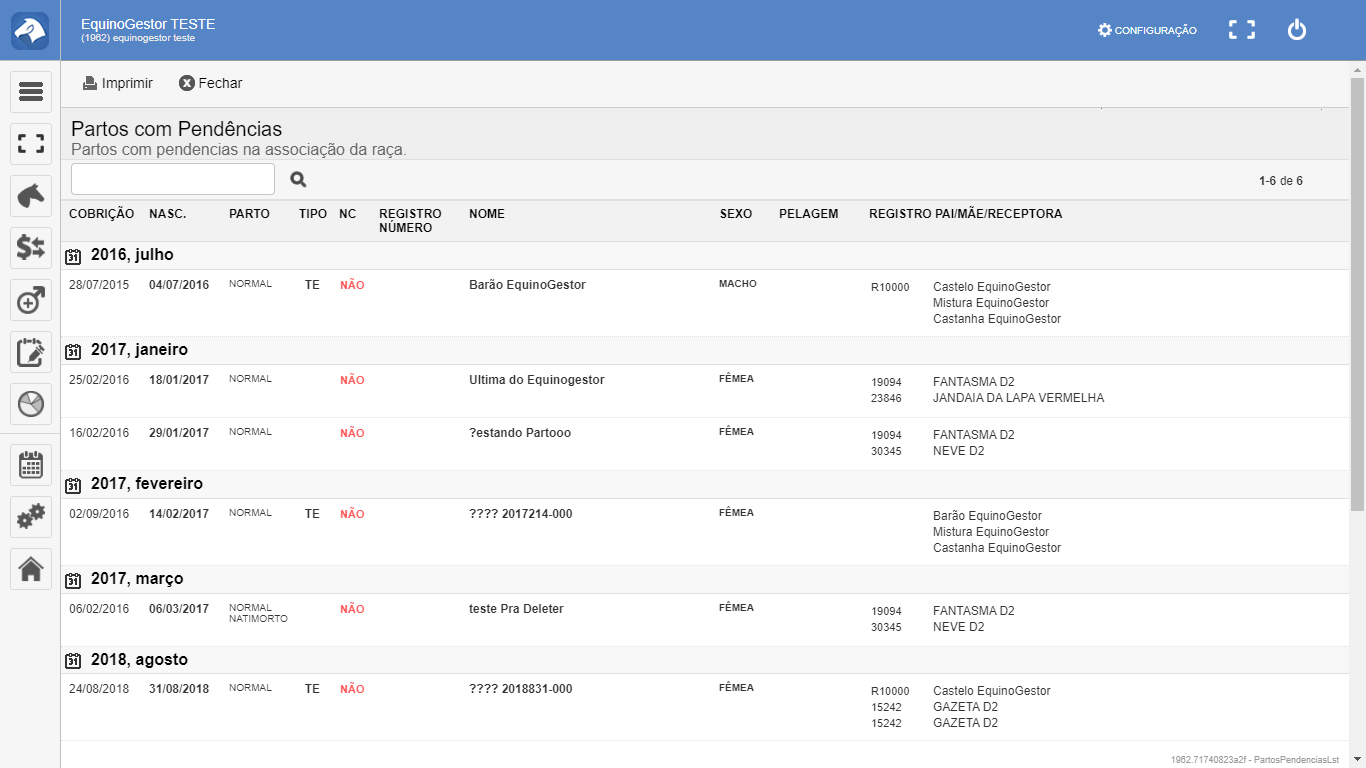Viewport: 1366px width, 768px height.
Task: Focus the search text field
Action: tap(173, 179)
